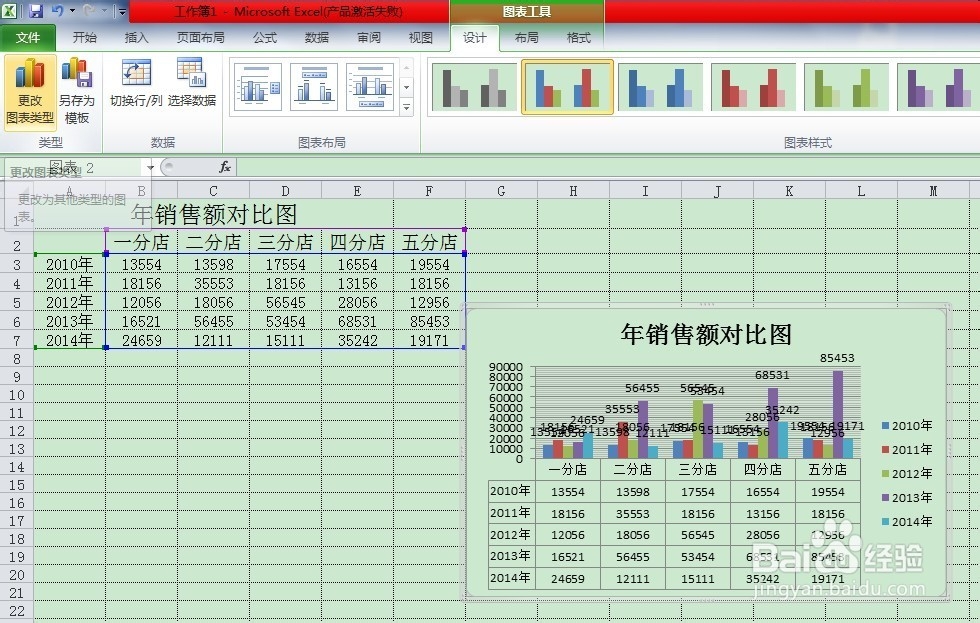Screen dimensions: 980x623
Task: Select column G header
Action: coord(501,191)
